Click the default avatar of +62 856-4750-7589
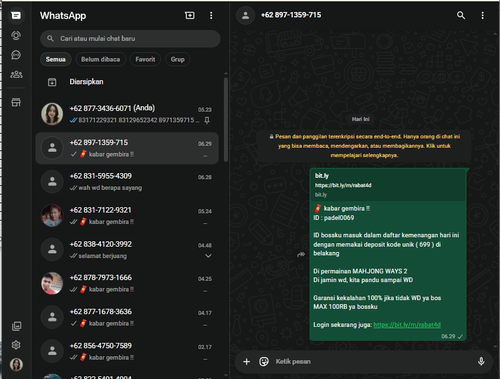The image size is (500, 379). (52, 351)
